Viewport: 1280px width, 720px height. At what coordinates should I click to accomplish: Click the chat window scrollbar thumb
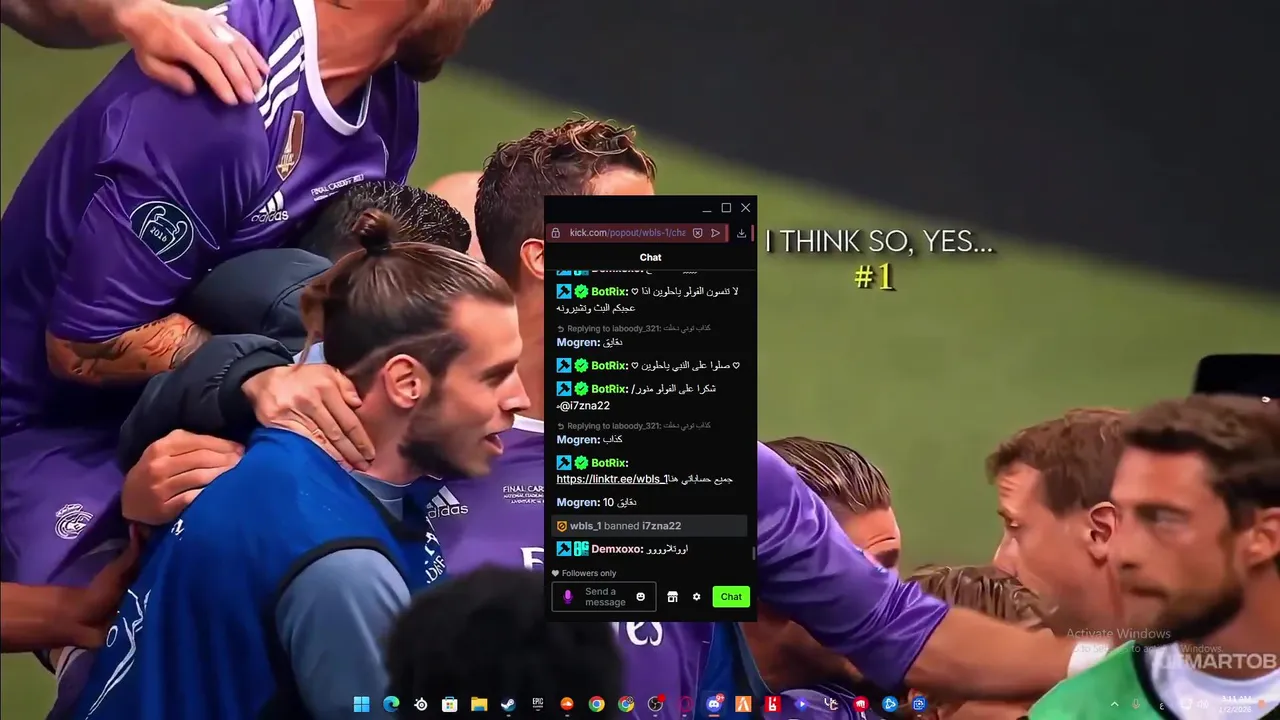[754, 553]
